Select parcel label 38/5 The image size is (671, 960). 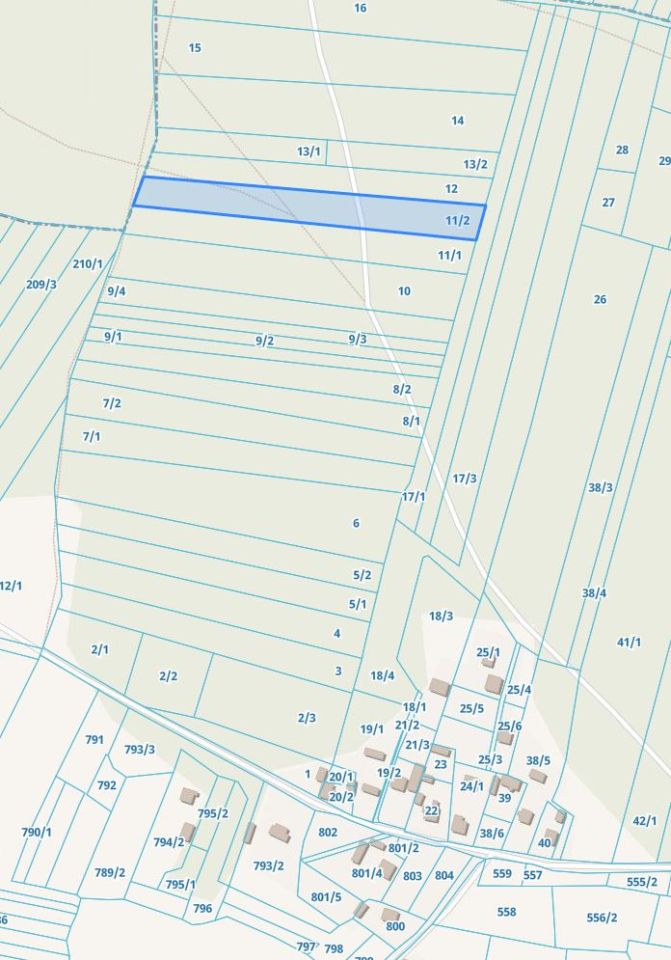(538, 761)
